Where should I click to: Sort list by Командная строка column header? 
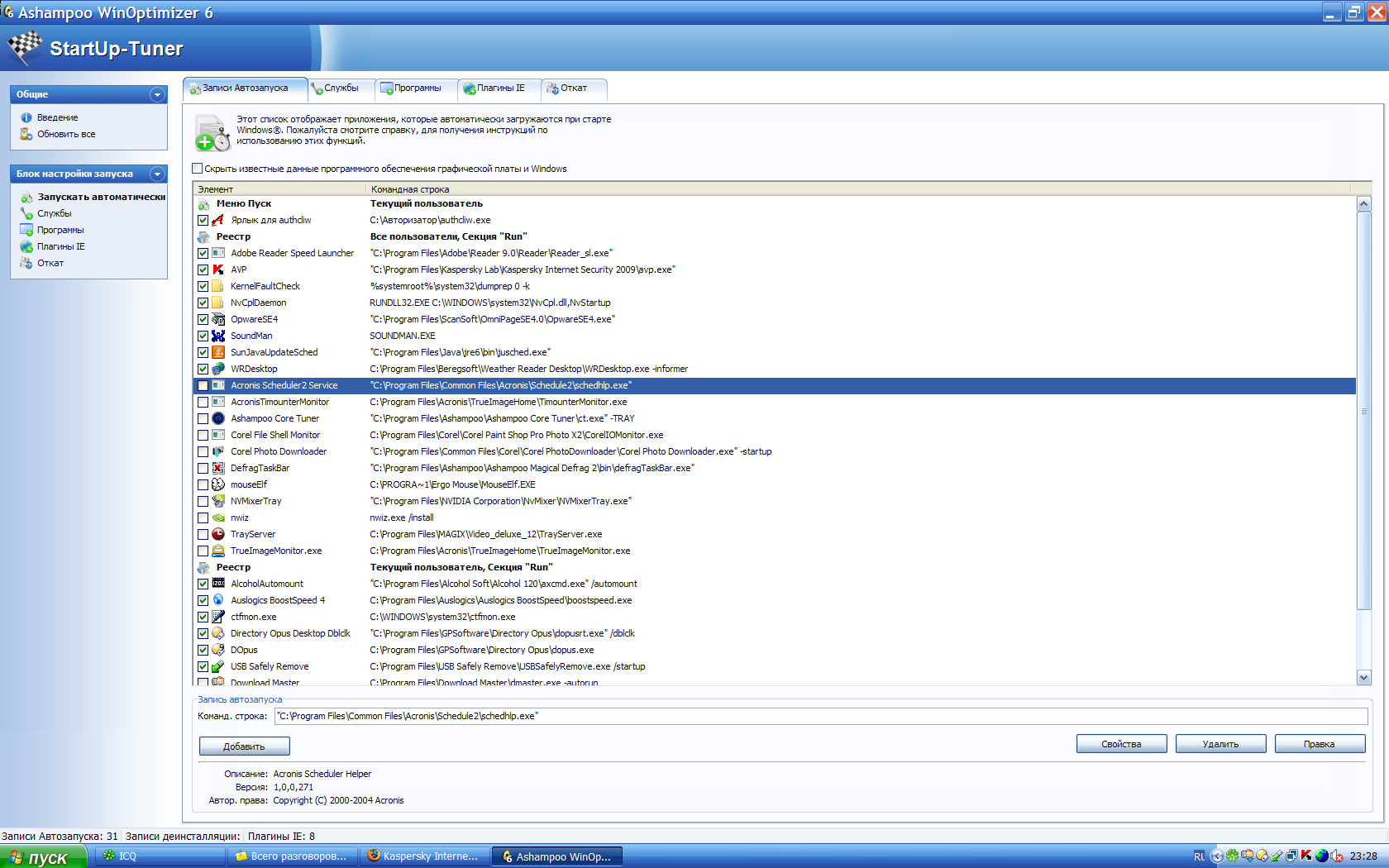pyautogui.click(x=857, y=189)
